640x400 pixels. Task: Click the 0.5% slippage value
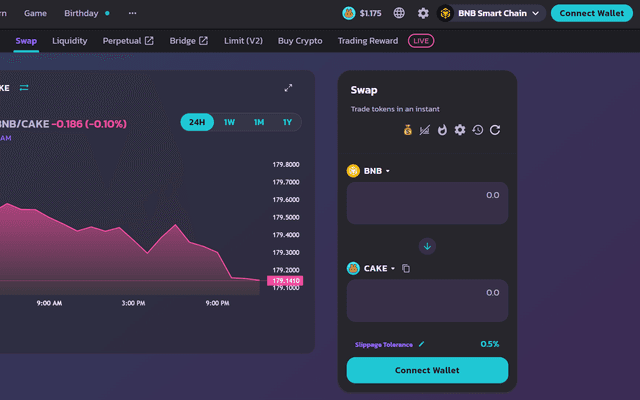click(490, 344)
